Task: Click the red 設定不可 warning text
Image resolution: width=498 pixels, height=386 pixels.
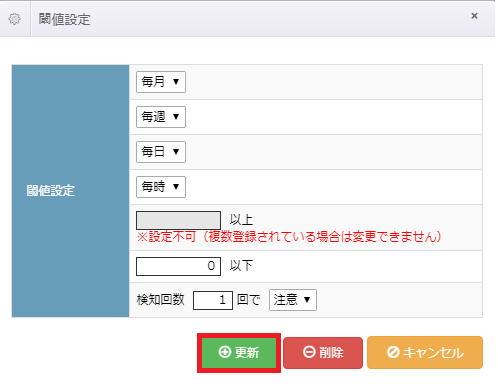Action: pyautogui.click(x=289, y=237)
